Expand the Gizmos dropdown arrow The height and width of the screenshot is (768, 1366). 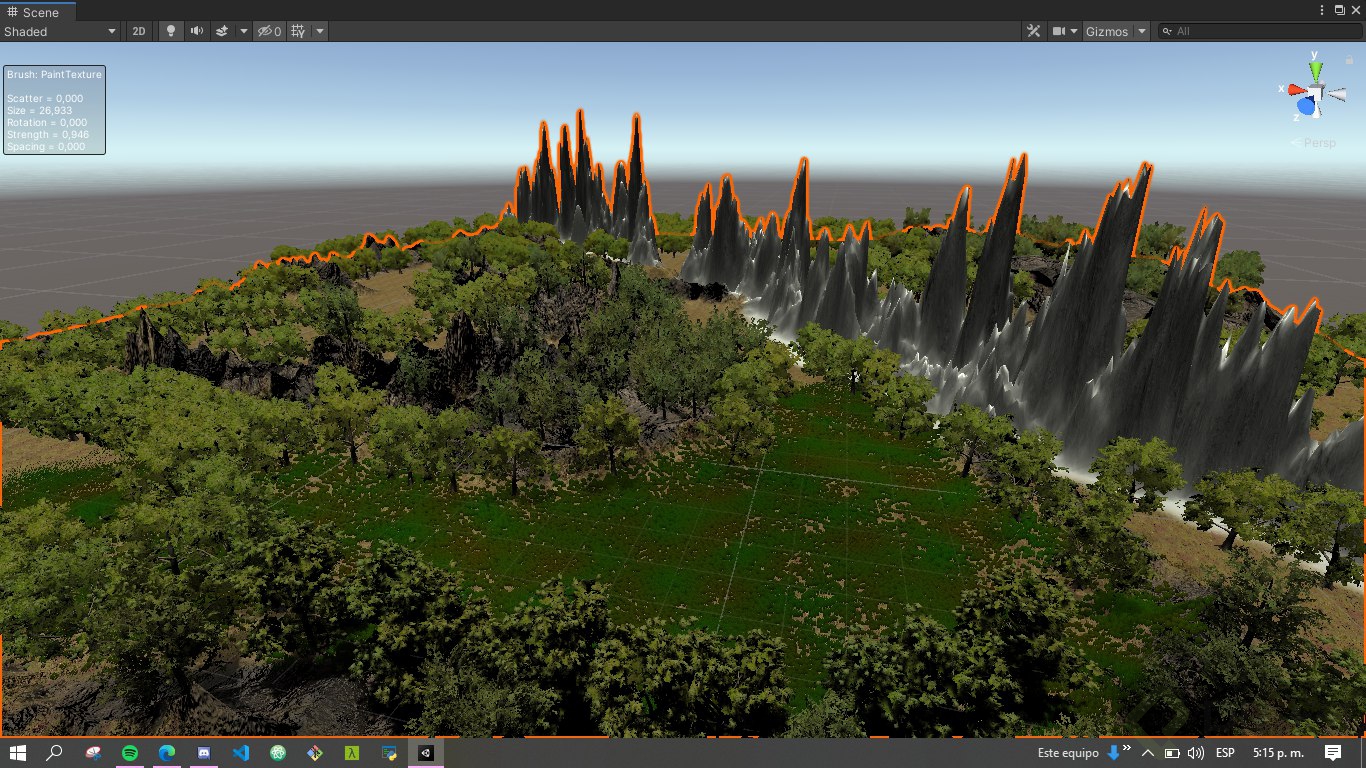click(x=1142, y=31)
